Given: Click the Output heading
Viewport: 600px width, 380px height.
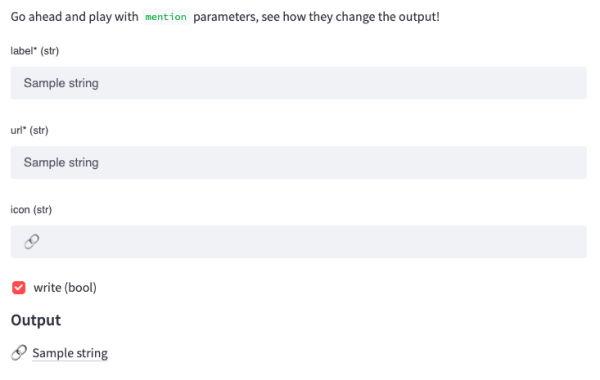Looking at the screenshot, I should pos(36,320).
